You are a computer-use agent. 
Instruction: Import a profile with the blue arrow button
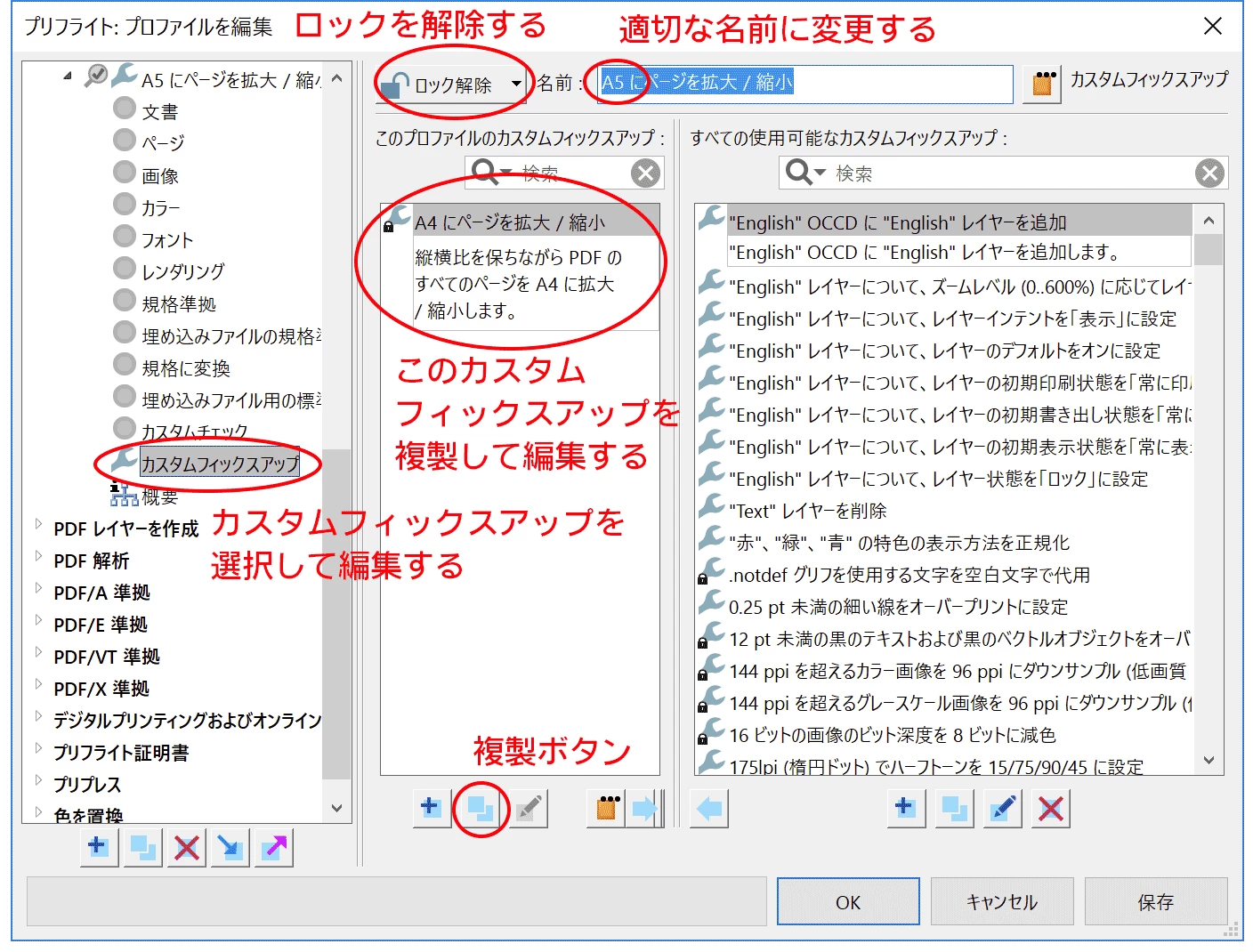230,847
